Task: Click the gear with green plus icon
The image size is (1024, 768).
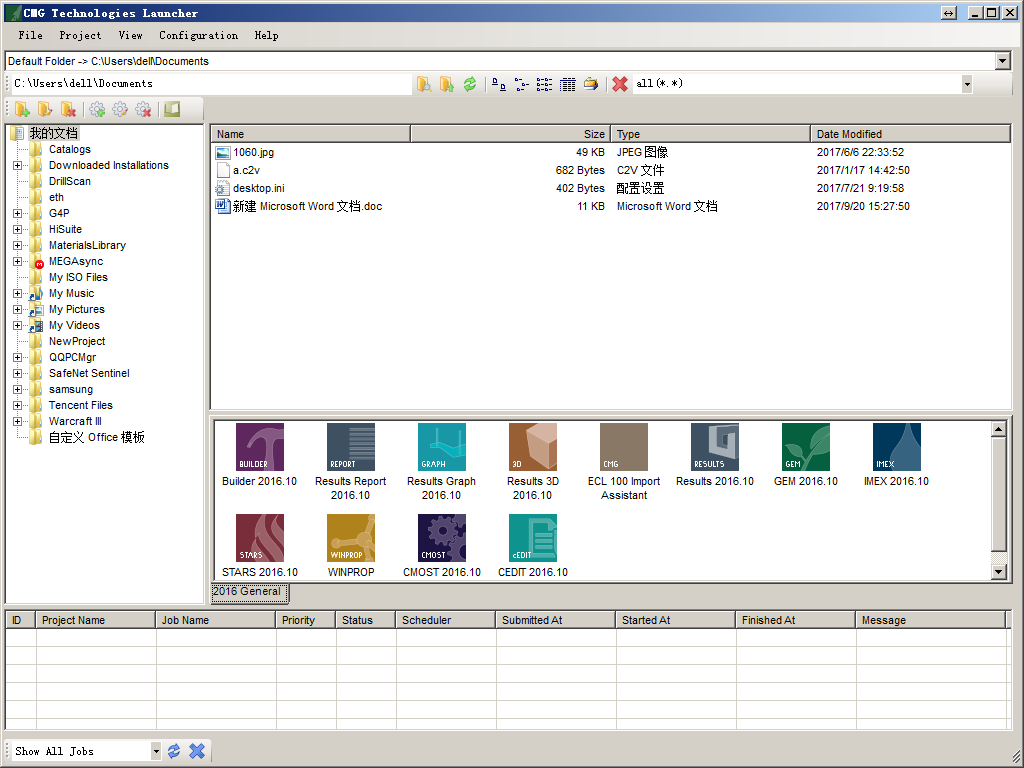Action: (97, 109)
